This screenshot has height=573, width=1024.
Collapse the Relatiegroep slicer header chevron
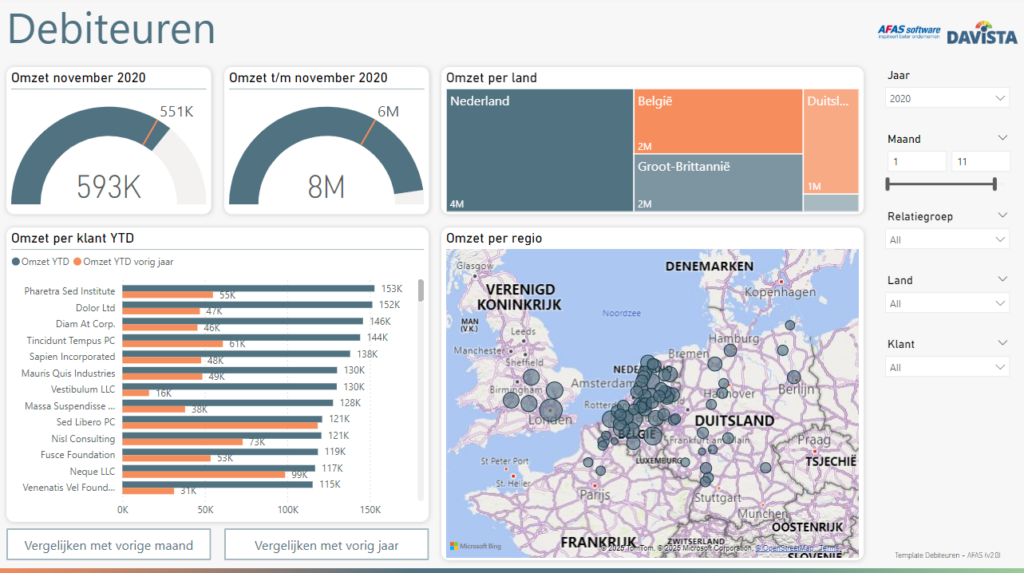tap(1002, 215)
